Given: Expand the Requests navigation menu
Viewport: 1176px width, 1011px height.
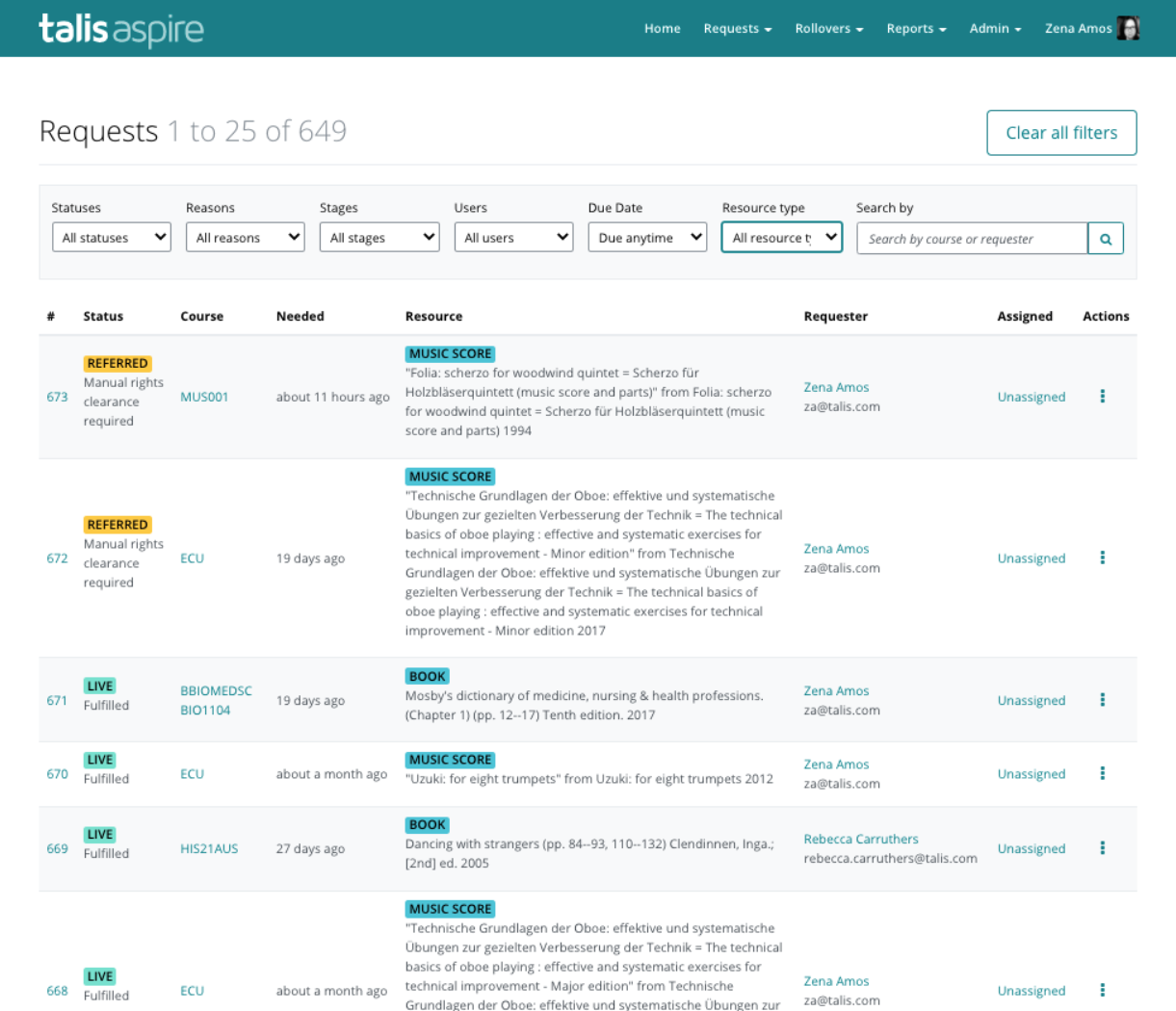Looking at the screenshot, I should (x=738, y=29).
